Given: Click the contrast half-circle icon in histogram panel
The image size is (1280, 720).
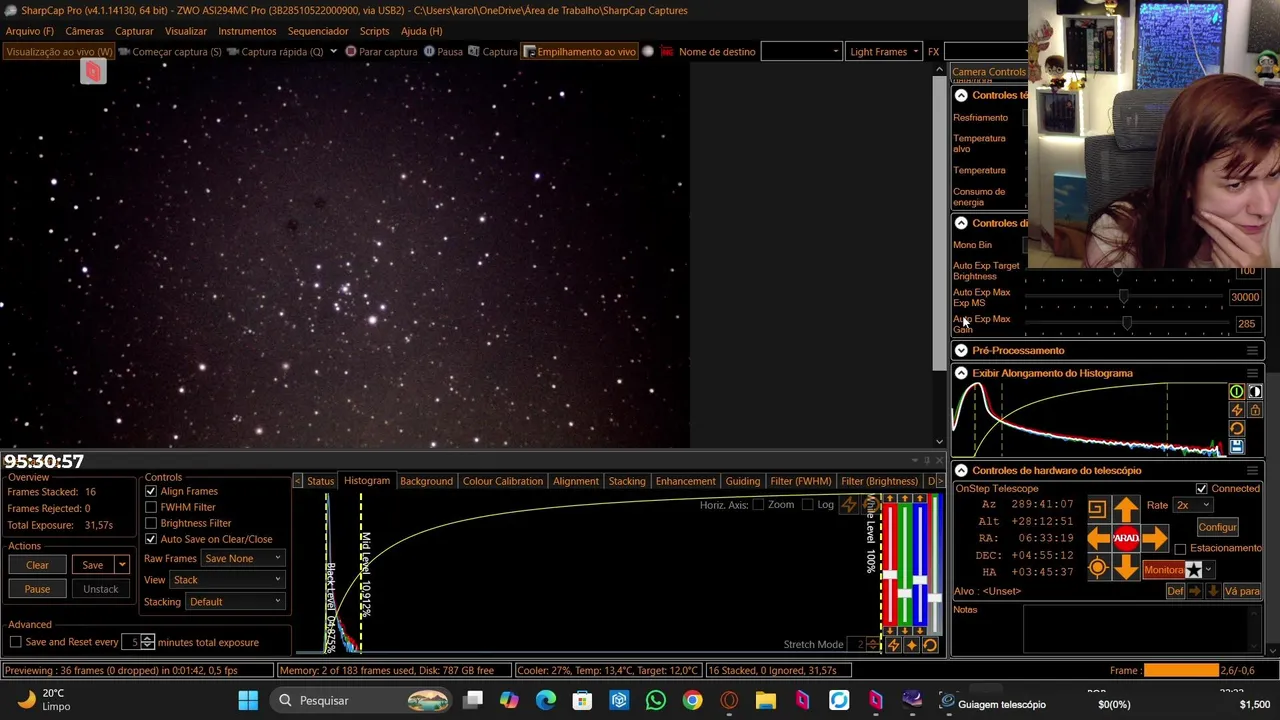Looking at the screenshot, I should tap(1255, 392).
